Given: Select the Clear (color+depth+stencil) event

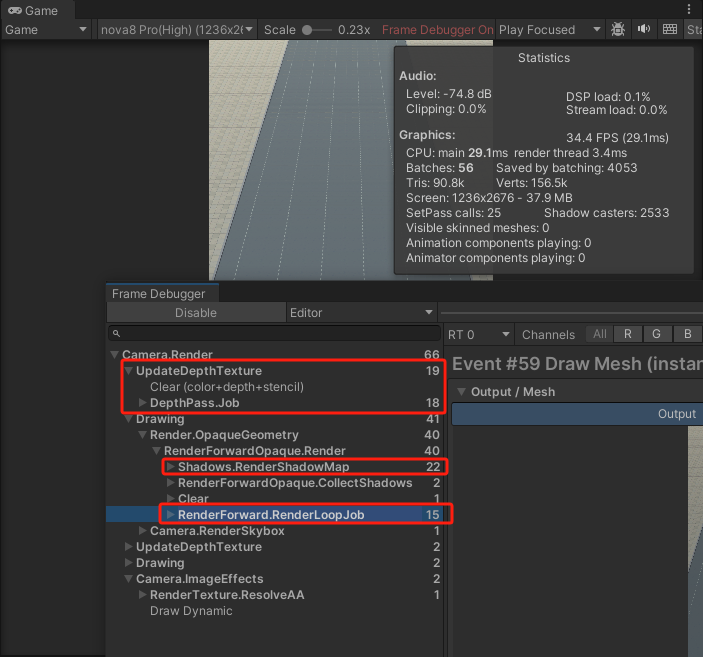Looking at the screenshot, I should (x=274, y=387).
